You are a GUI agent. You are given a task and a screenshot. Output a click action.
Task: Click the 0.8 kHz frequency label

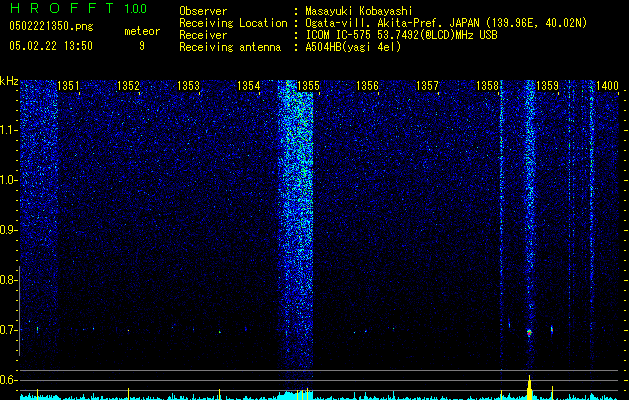(8, 280)
